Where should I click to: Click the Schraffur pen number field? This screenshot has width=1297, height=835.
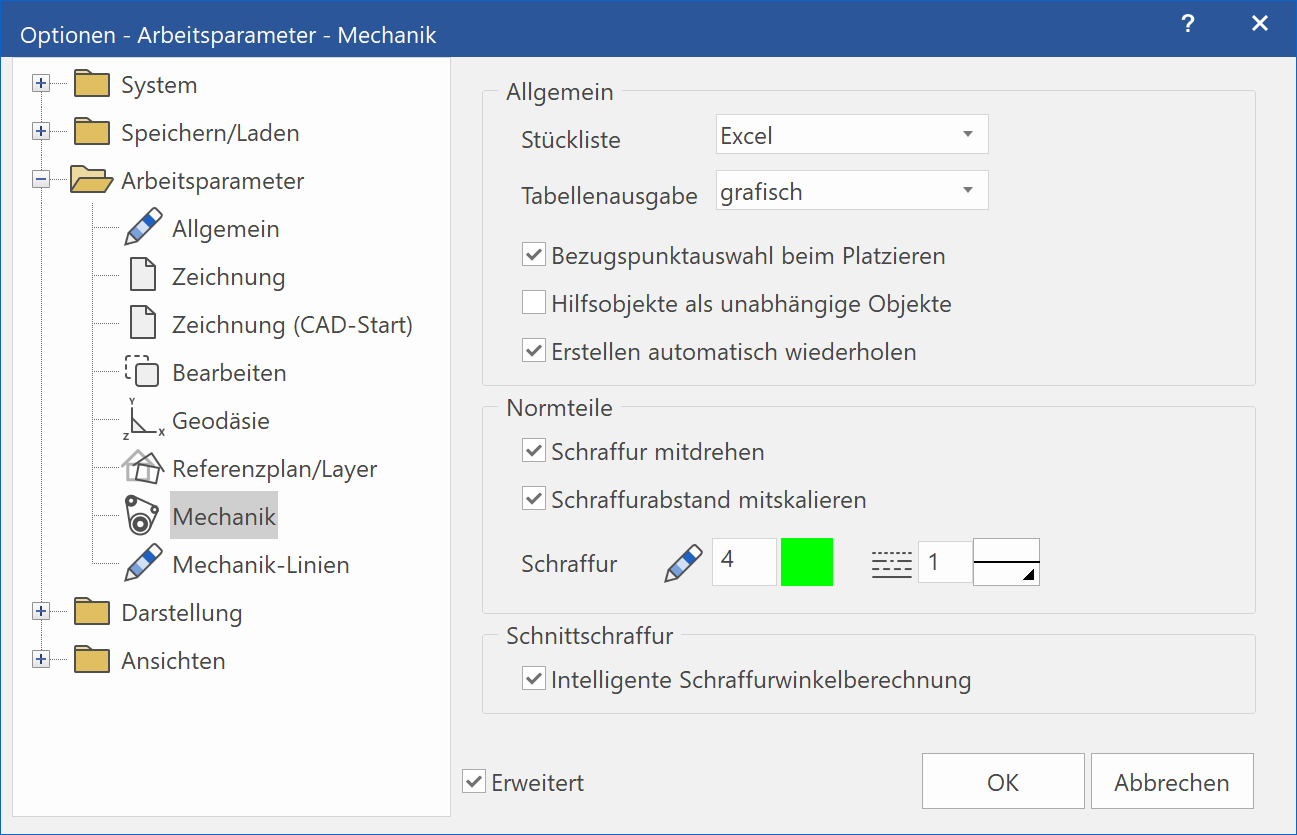(x=744, y=562)
